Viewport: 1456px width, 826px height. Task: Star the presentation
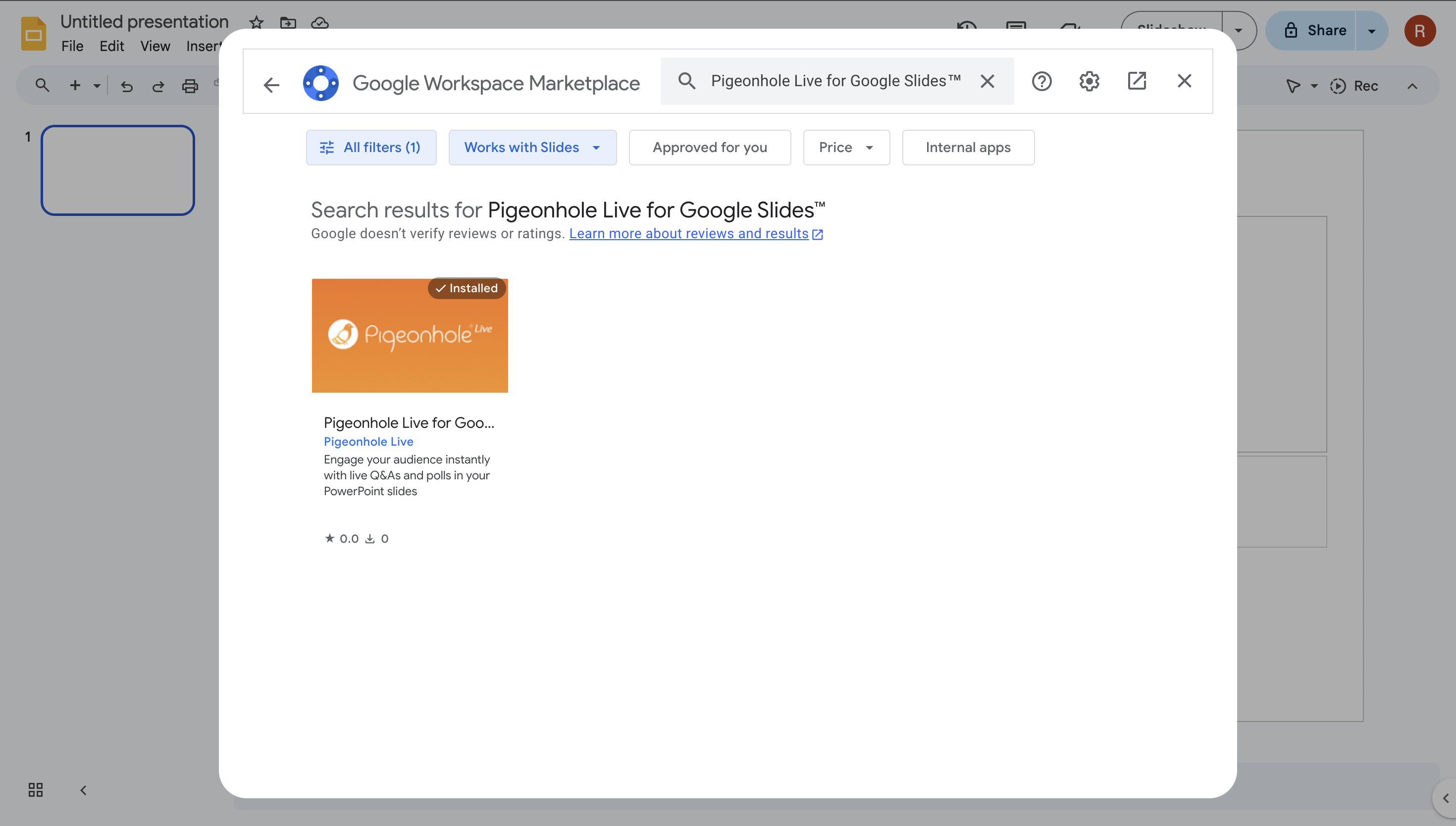257,23
